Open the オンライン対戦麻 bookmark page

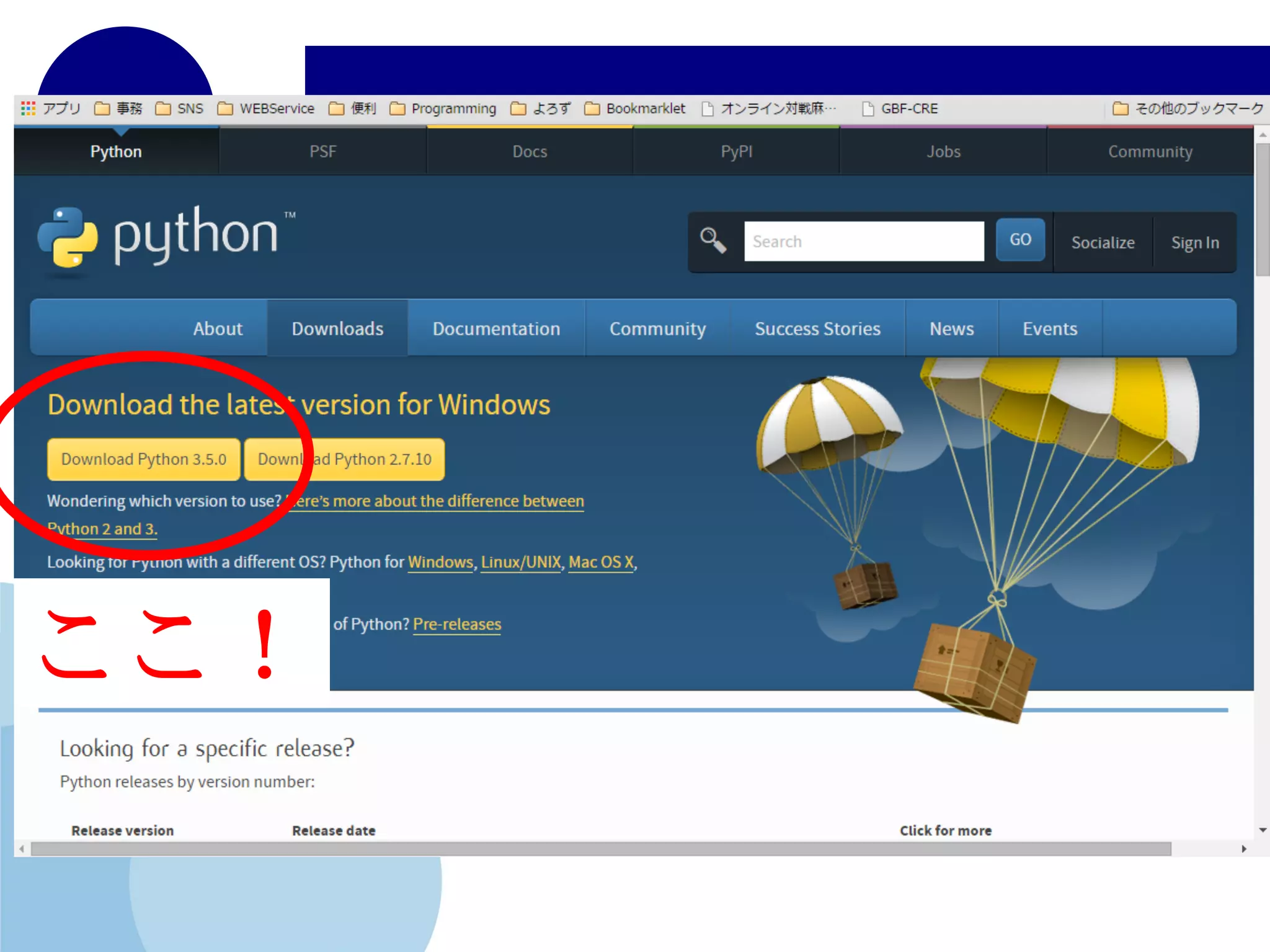(x=768, y=108)
